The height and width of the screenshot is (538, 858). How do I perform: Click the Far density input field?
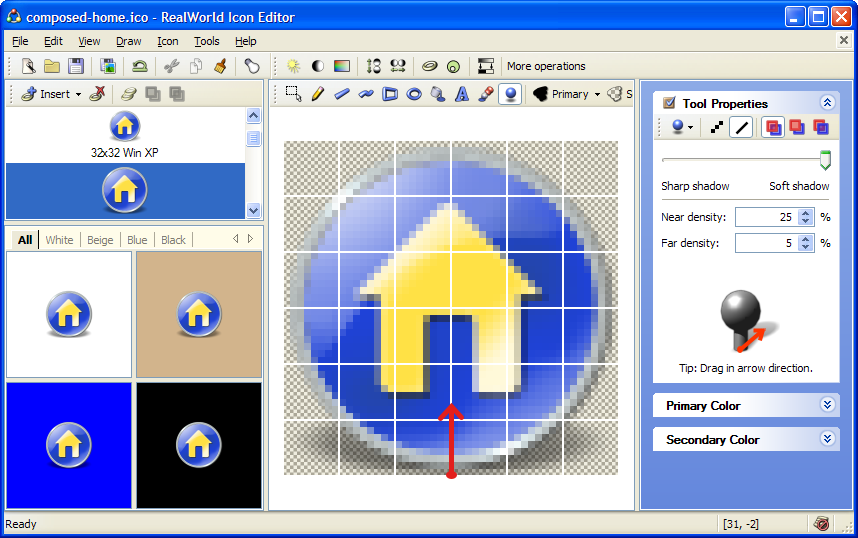766,243
